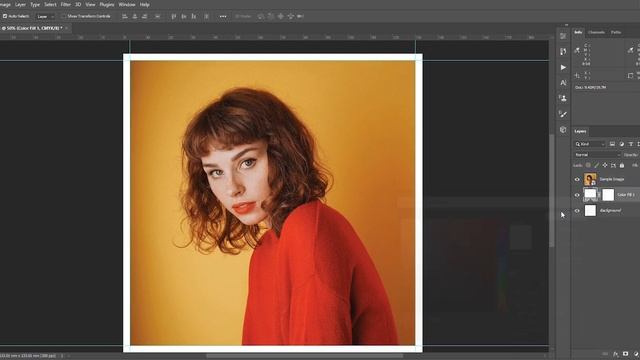640x360 pixels.
Task: Select the Layers panel tab
Action: click(580, 131)
